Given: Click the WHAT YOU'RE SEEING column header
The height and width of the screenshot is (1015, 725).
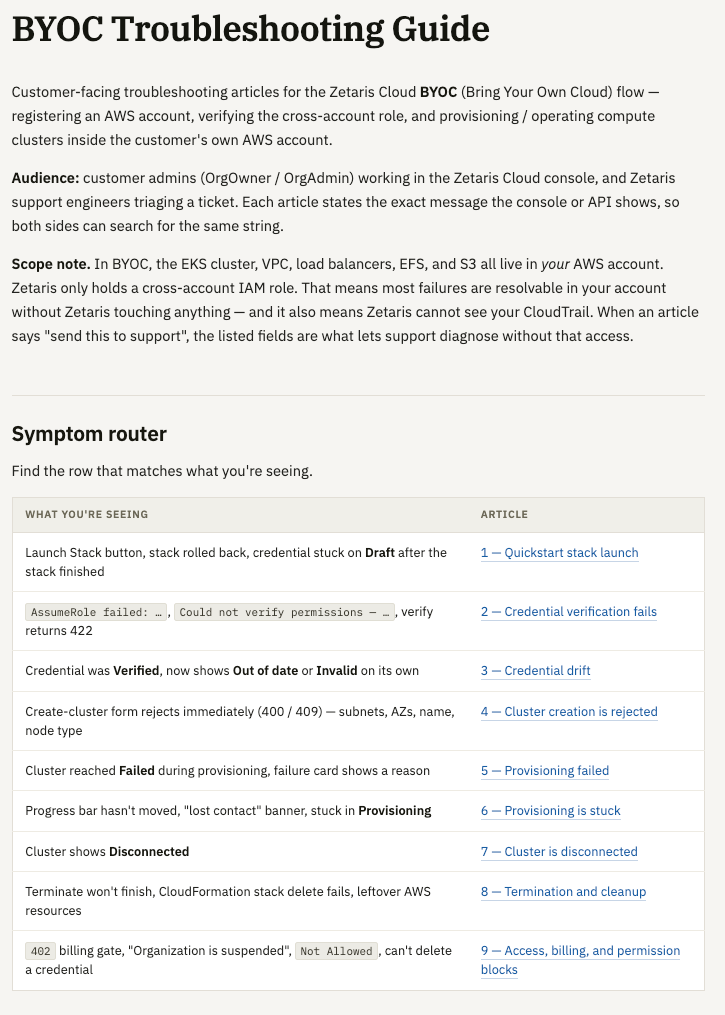Looking at the screenshot, I should (x=87, y=515).
